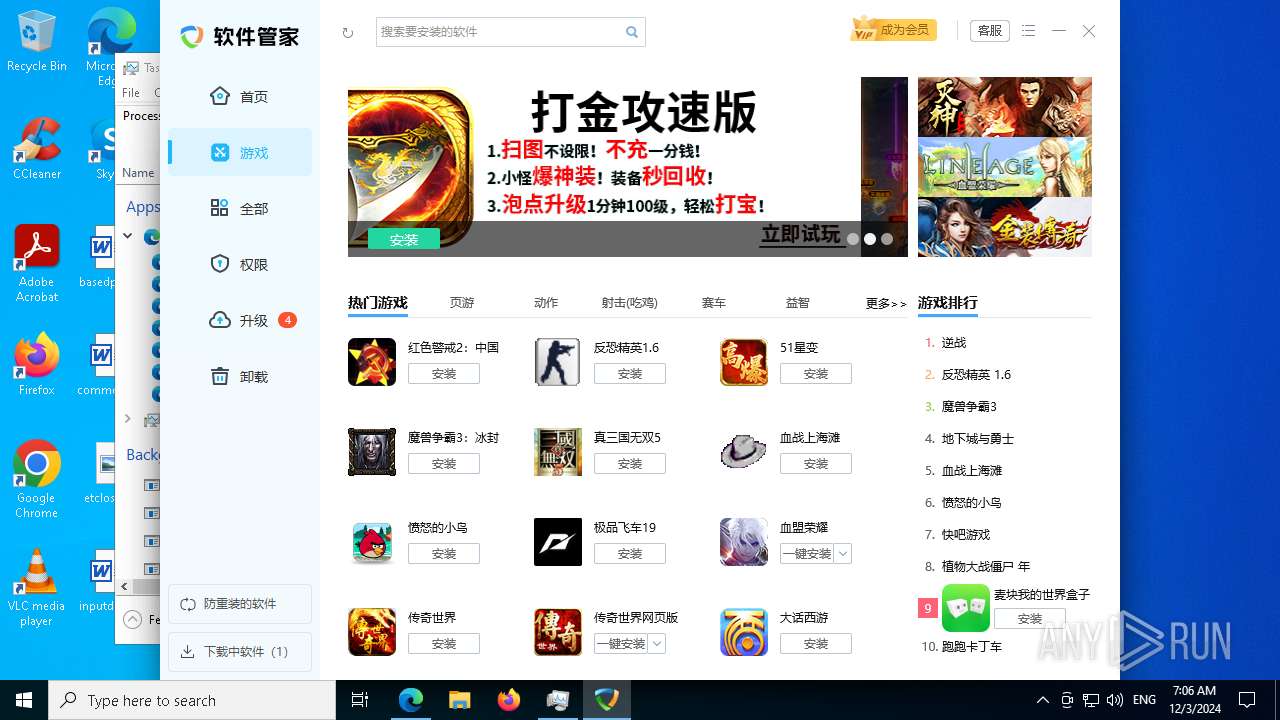Open dropdown arrow next to 传奇世界网页版 一键安装
Image resolution: width=1280 pixels, height=720 pixels.
coord(657,643)
